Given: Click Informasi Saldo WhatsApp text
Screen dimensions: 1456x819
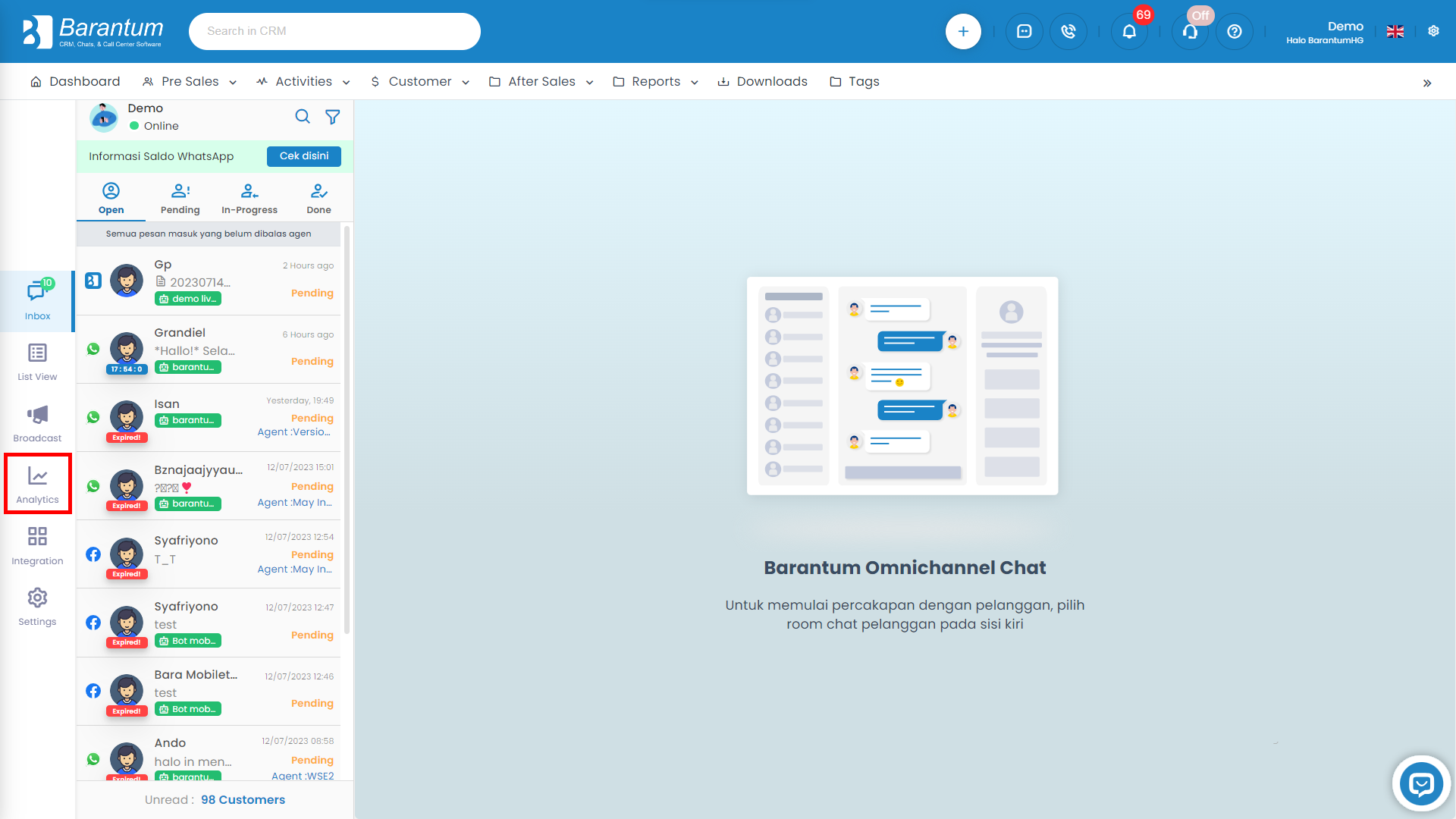Looking at the screenshot, I should [x=161, y=156].
